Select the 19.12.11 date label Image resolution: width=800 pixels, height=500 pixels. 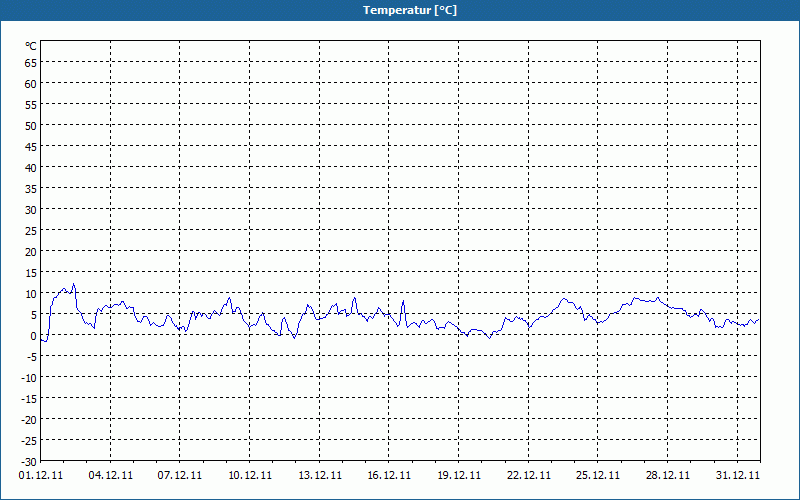pos(459,475)
